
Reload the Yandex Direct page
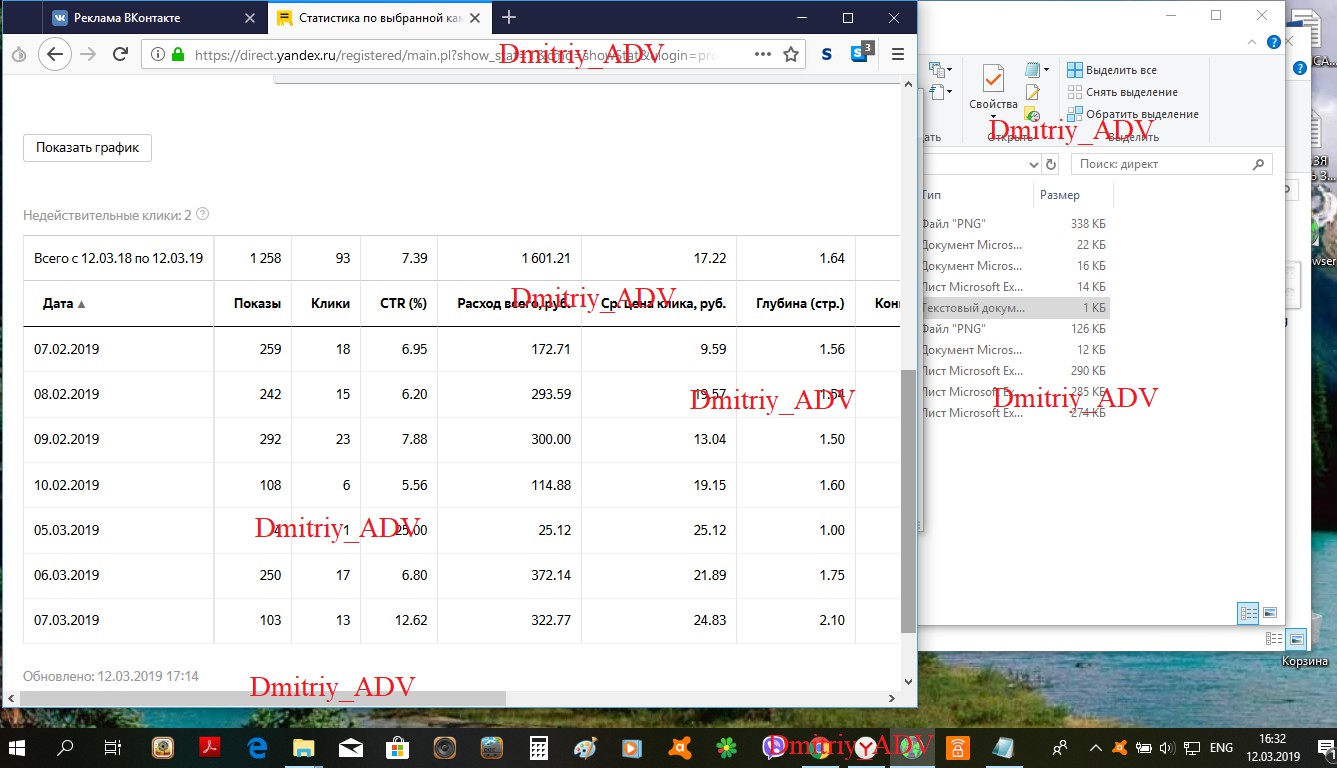tap(120, 54)
